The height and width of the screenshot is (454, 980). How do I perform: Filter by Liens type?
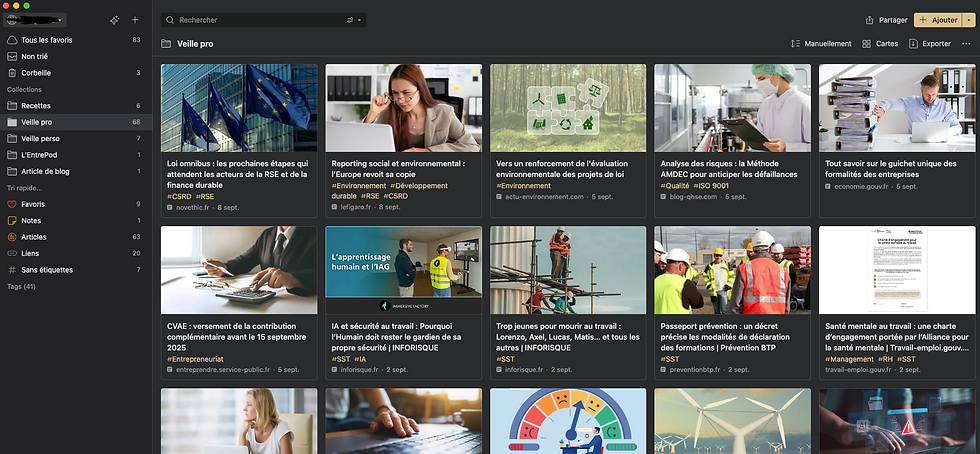76,253
